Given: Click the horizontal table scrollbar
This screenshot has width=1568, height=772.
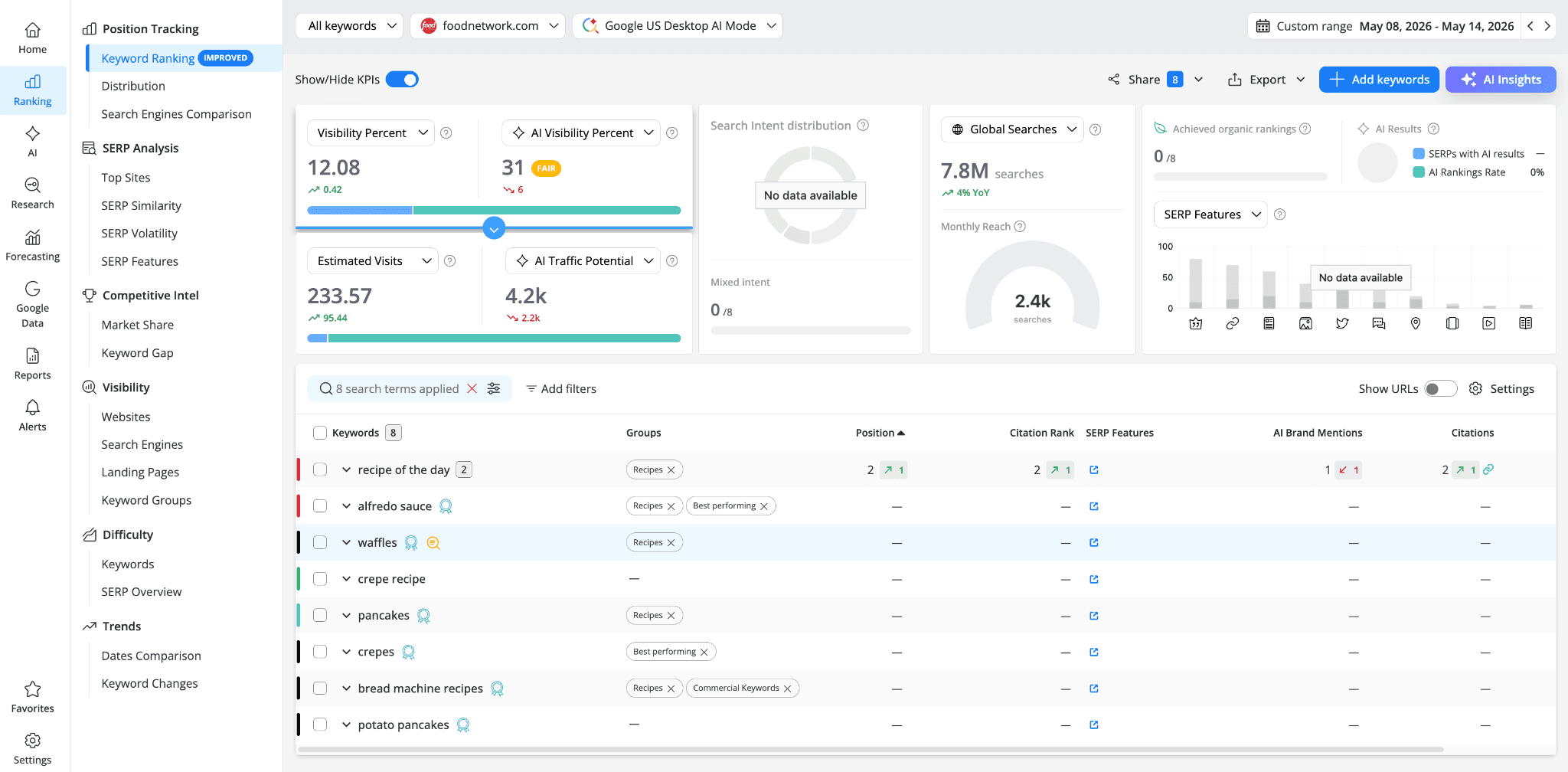Looking at the screenshot, I should click(x=871, y=749).
